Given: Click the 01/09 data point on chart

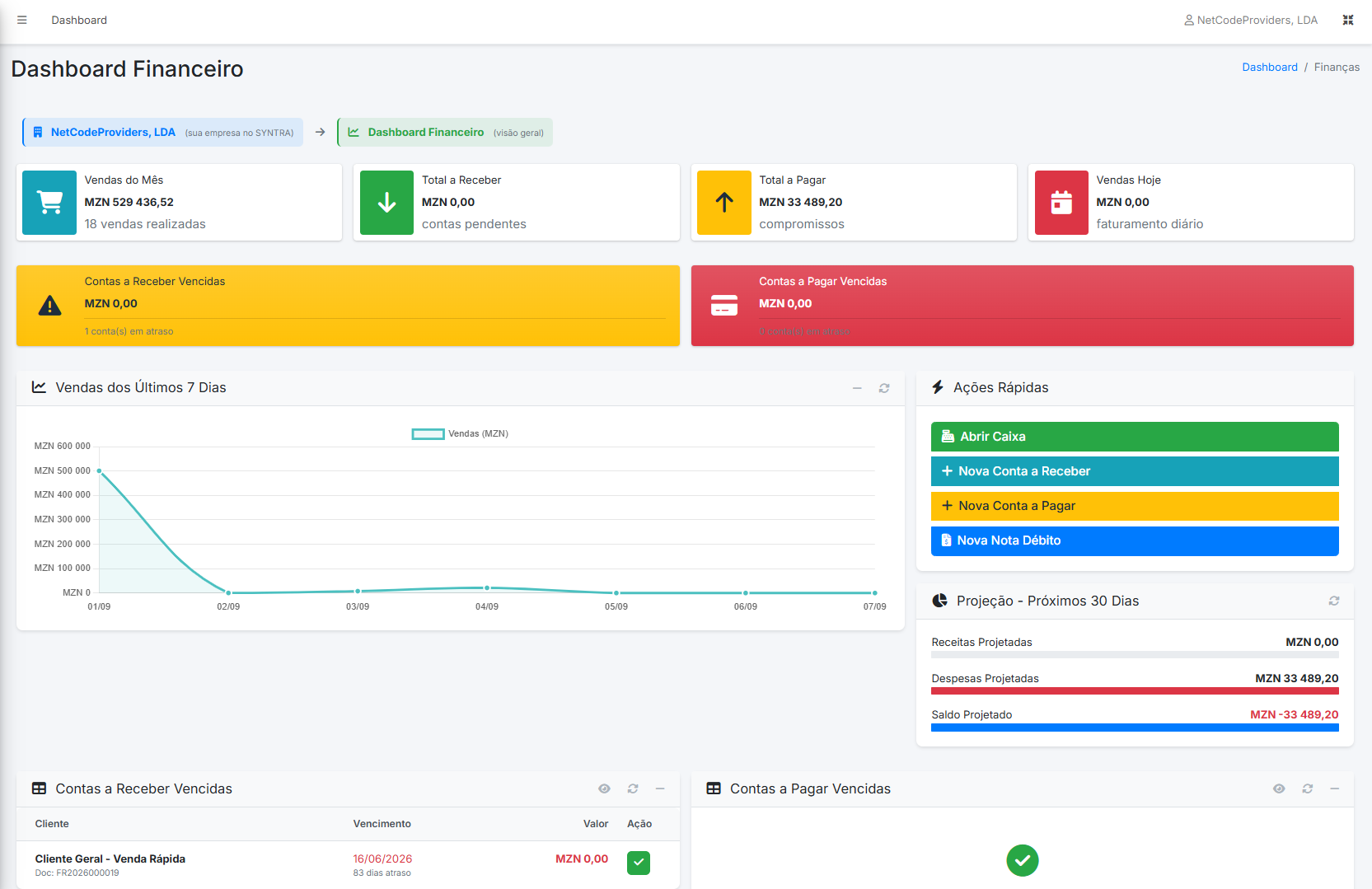Looking at the screenshot, I should [100, 471].
